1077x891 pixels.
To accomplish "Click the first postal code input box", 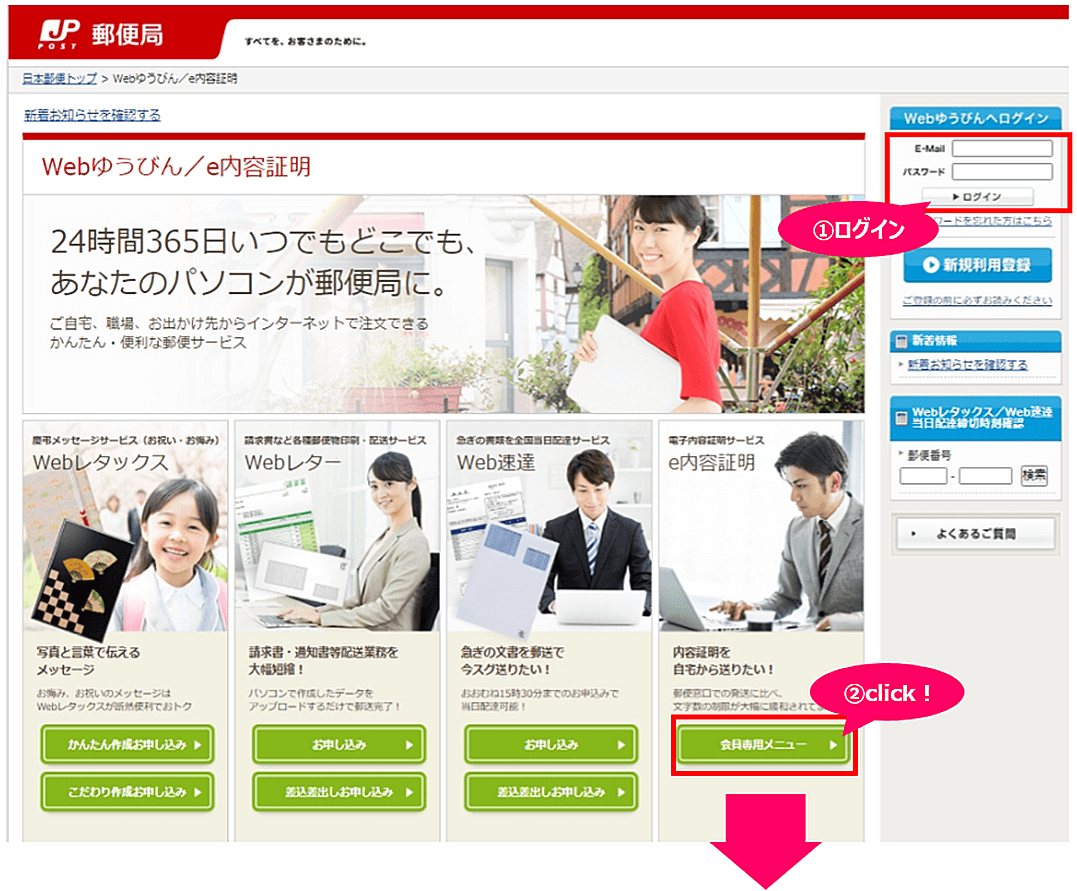I will (x=922, y=476).
